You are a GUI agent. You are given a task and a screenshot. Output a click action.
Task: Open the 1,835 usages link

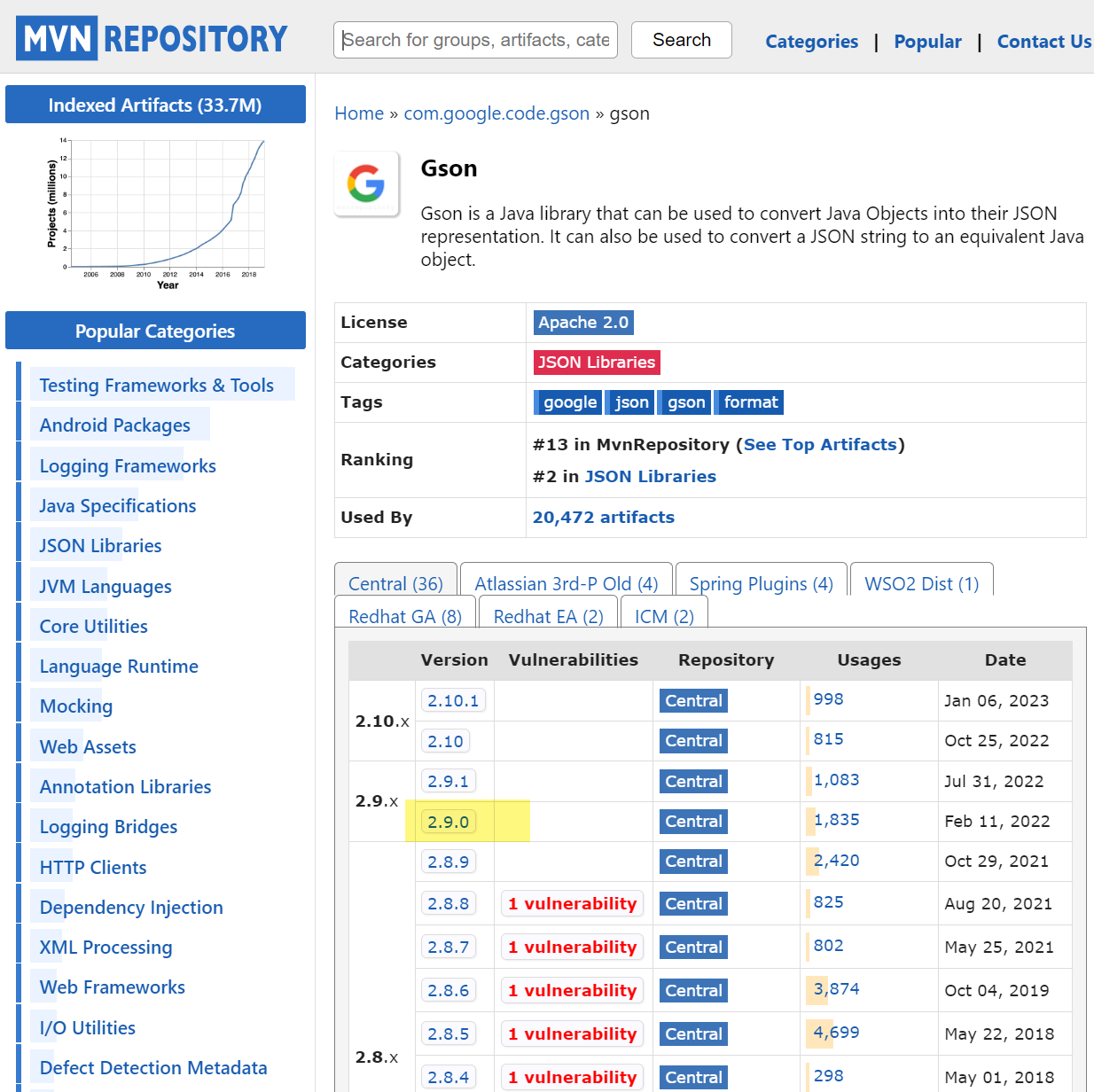[836, 820]
